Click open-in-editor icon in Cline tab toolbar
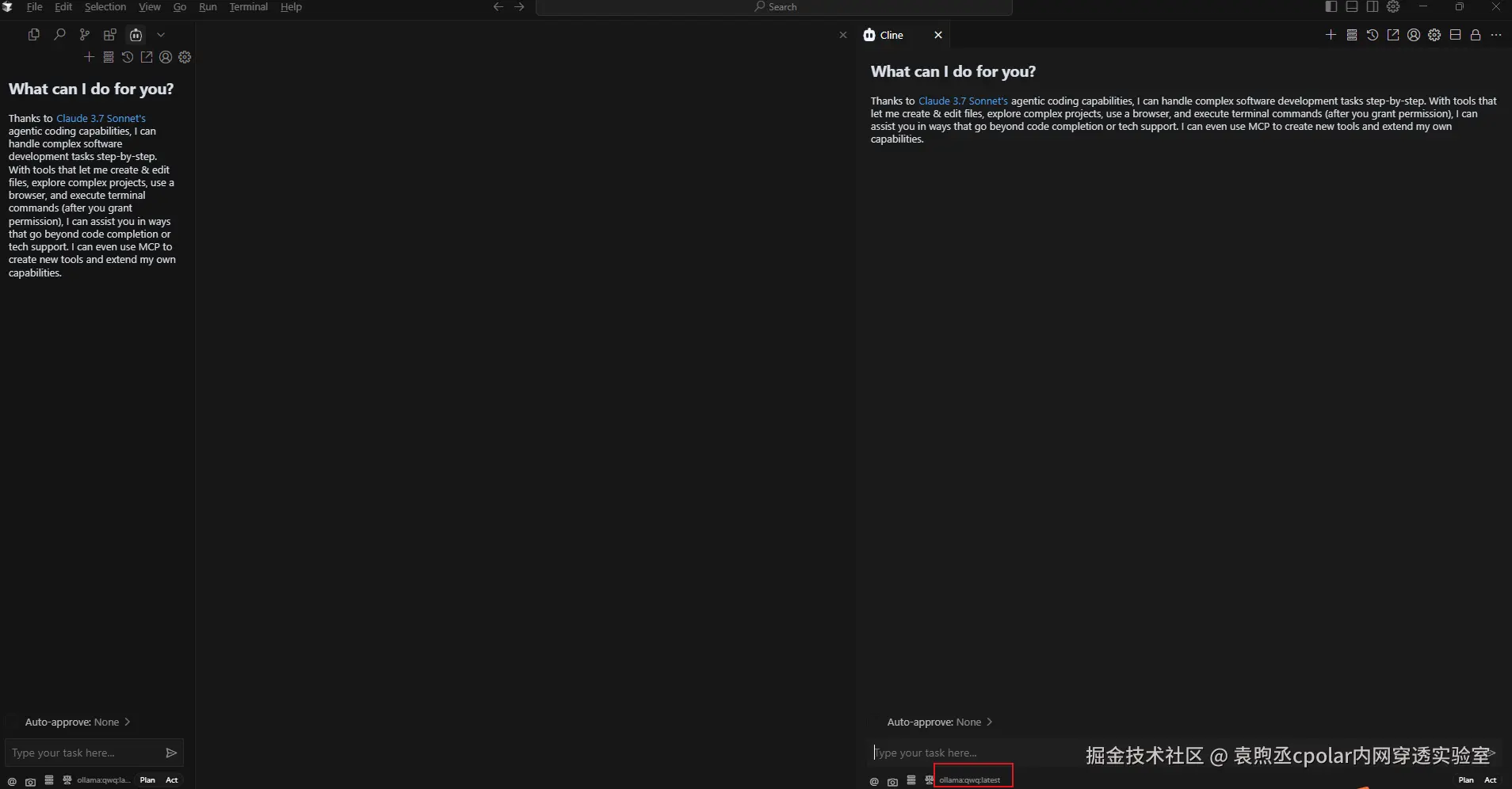This screenshot has width=1512, height=789. pyautogui.click(x=1393, y=35)
